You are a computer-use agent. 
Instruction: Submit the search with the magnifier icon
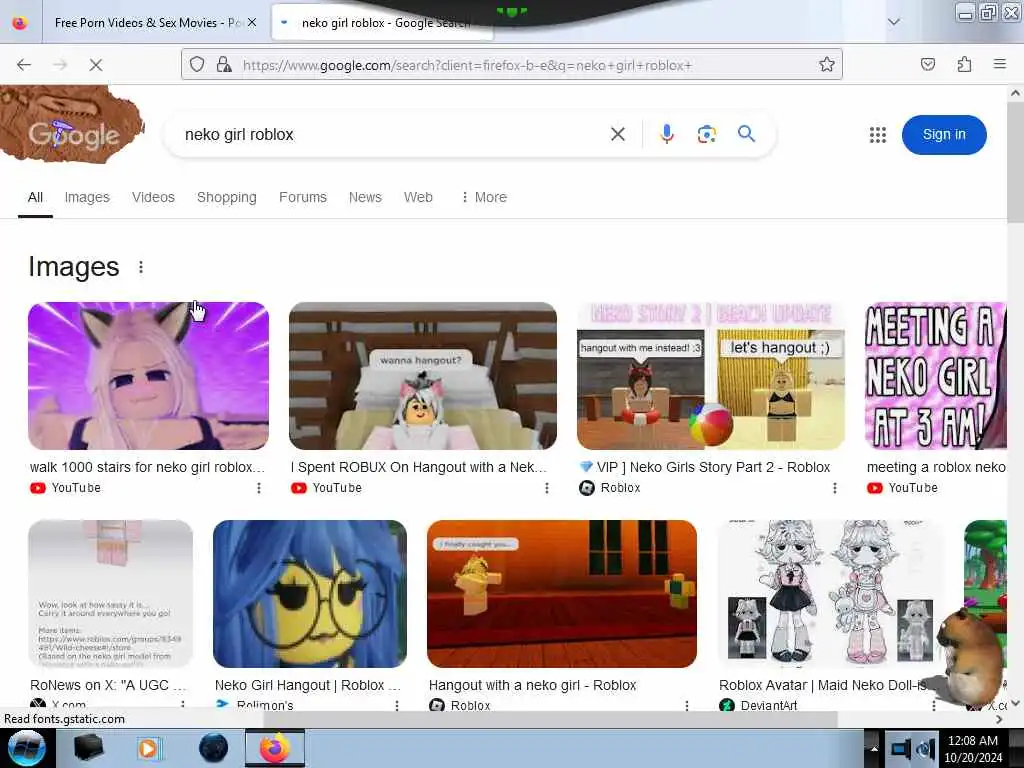click(x=746, y=135)
